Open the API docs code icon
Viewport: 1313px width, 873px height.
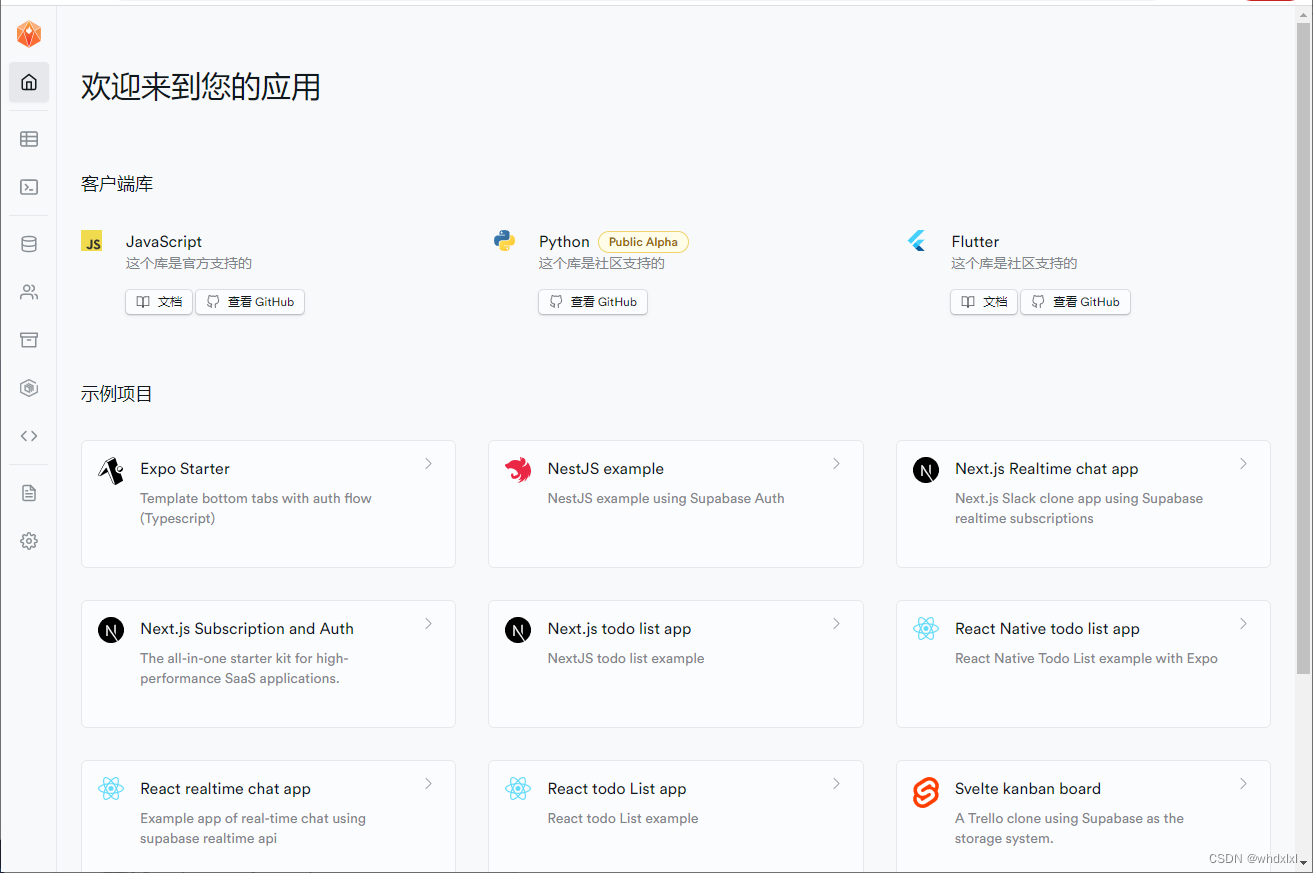tap(28, 435)
